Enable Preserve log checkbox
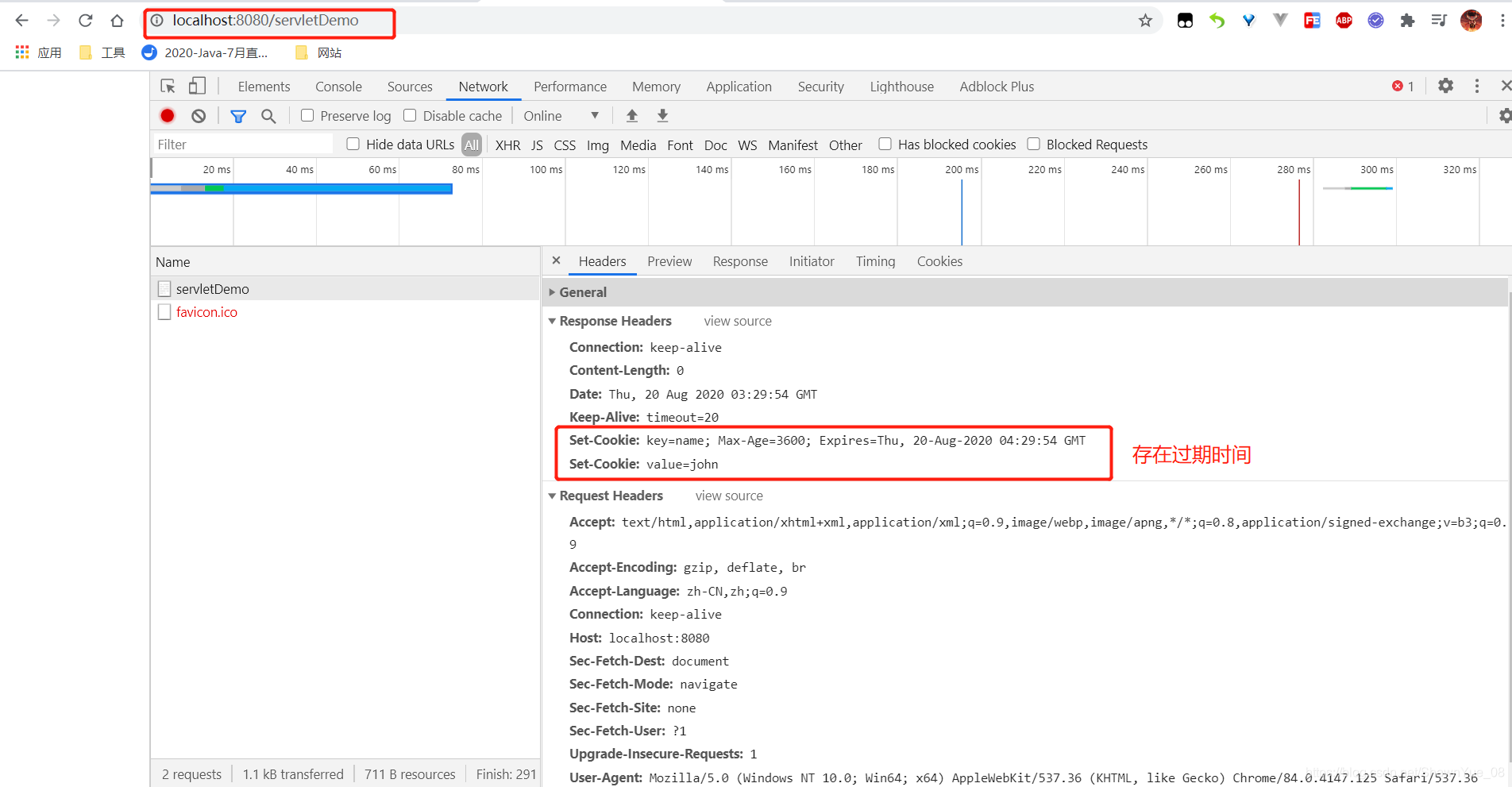Screen dimensions: 1512x787 pos(307,115)
